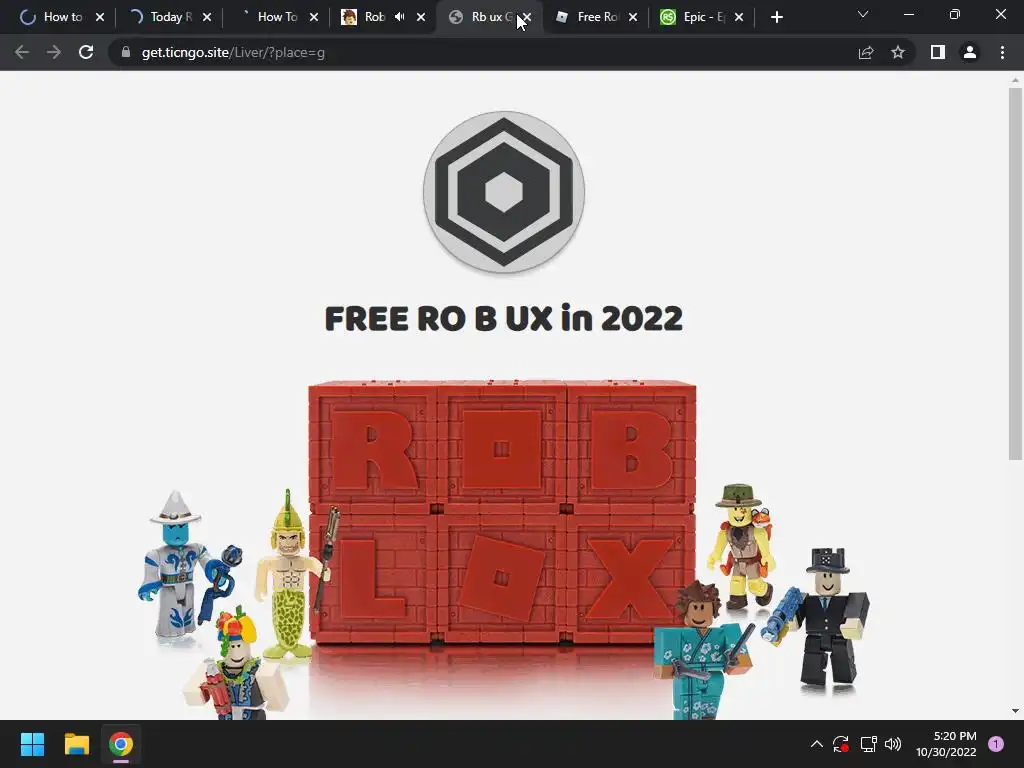Close the 'Today R' tab
This screenshot has width=1024, height=768.
coord(207,17)
